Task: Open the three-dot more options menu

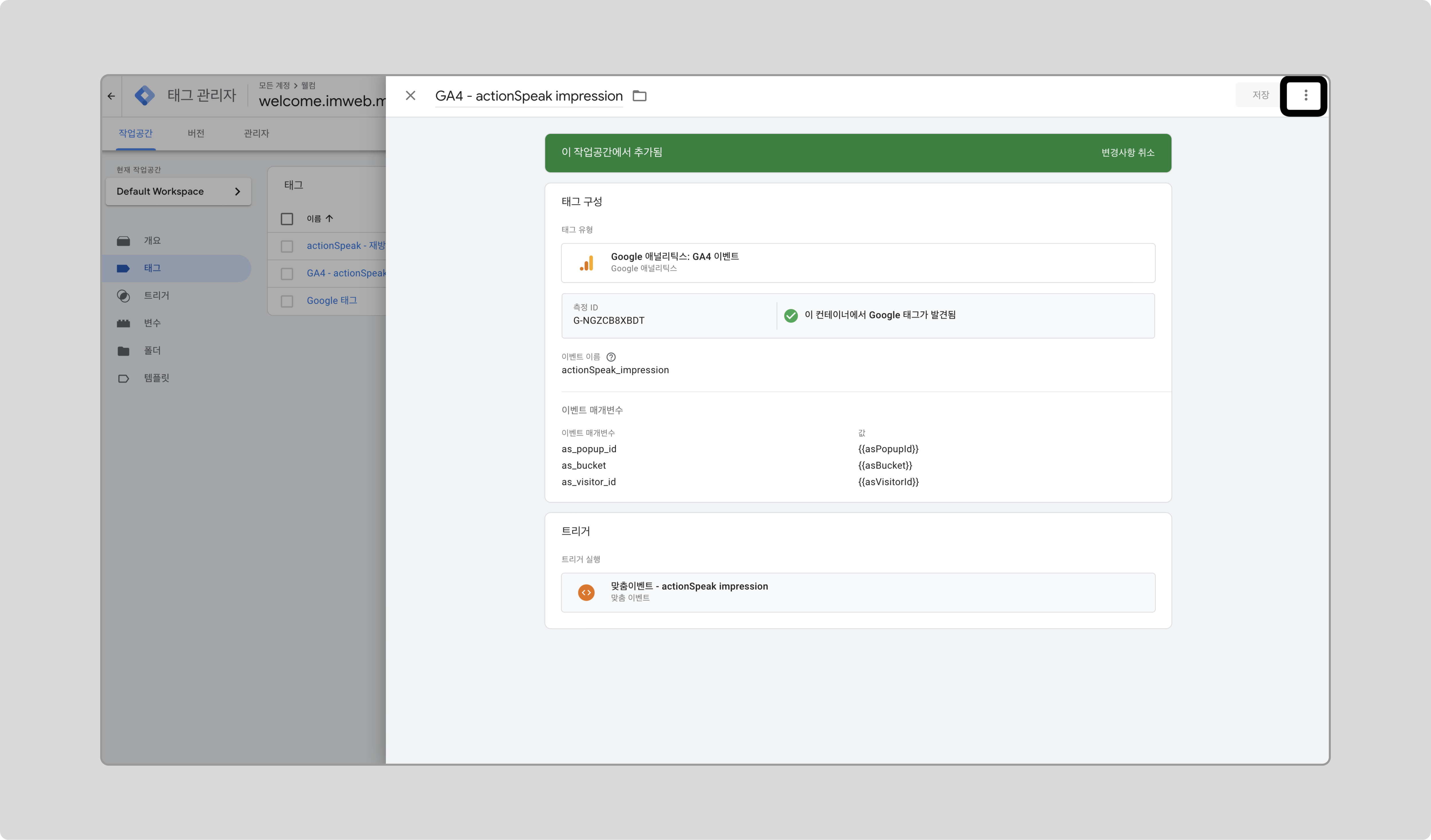Action: pyautogui.click(x=1306, y=95)
